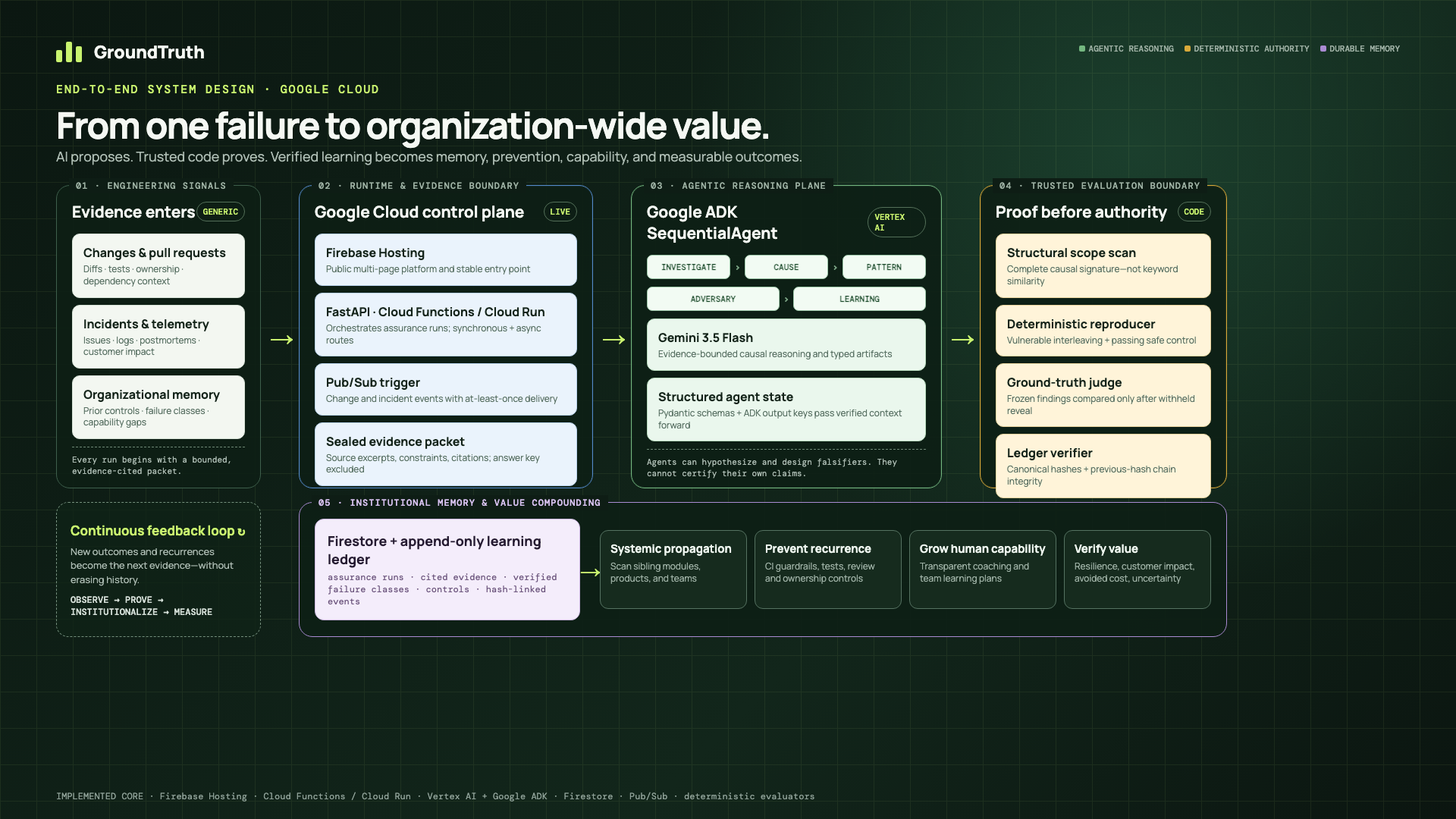Open the Organizational memory card

coord(158,407)
